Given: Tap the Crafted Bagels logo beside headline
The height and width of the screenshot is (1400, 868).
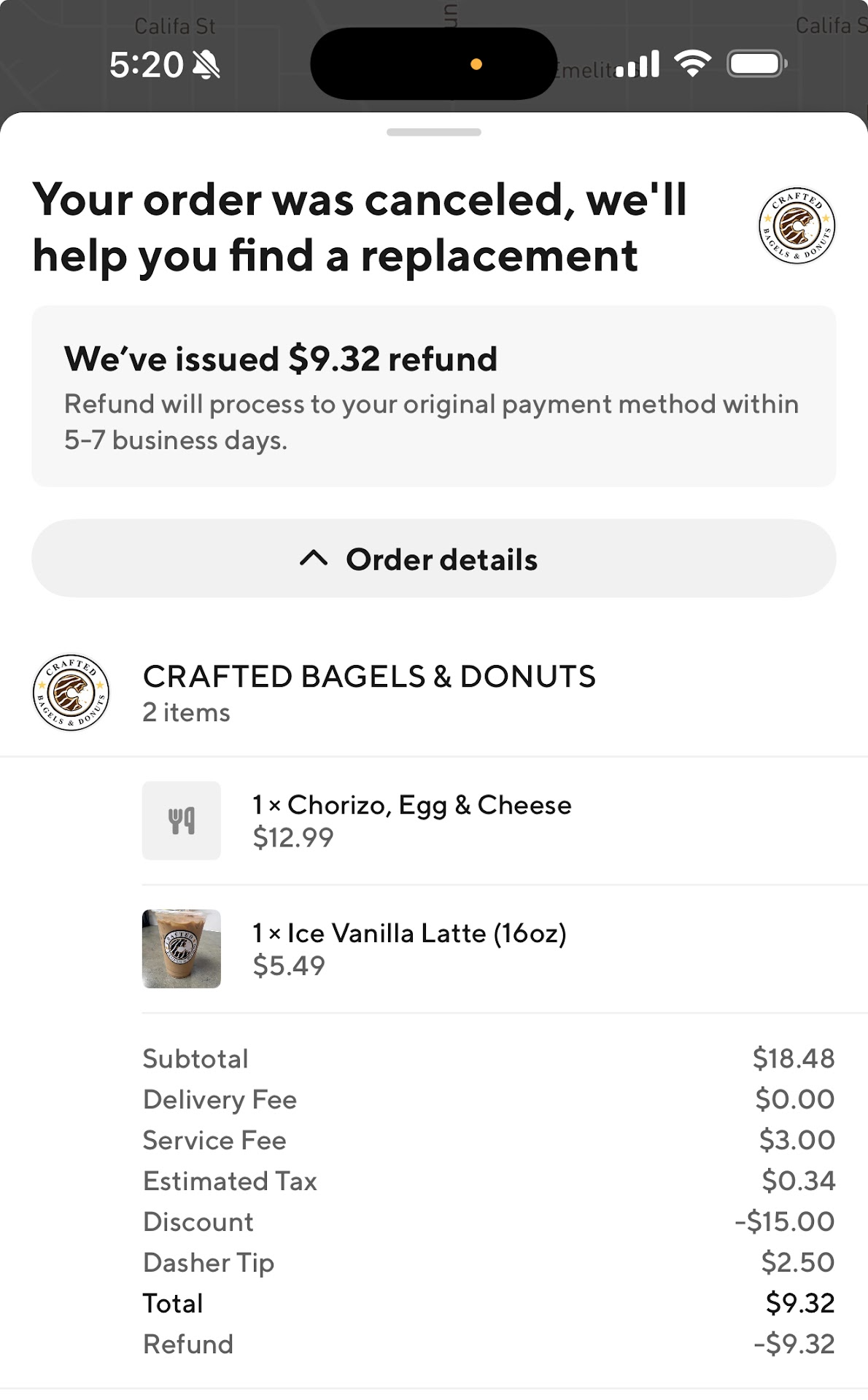Looking at the screenshot, I should click(x=797, y=225).
